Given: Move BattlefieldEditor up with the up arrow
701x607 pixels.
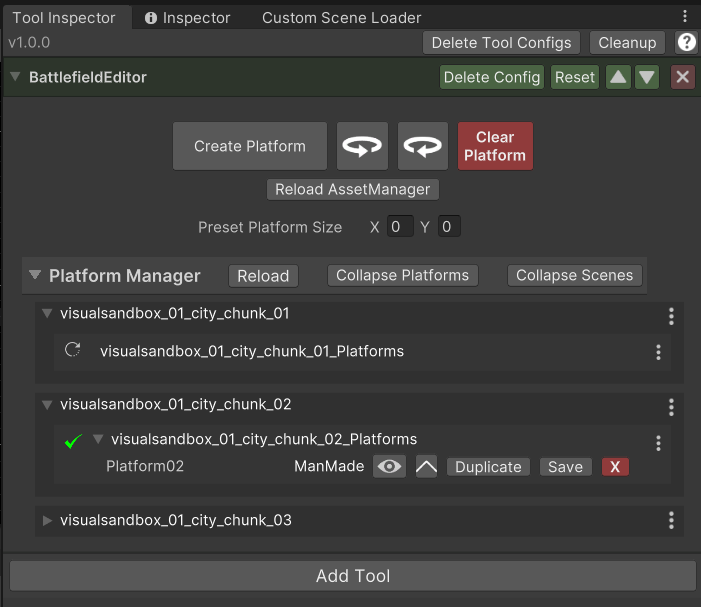Looking at the screenshot, I should point(618,77).
